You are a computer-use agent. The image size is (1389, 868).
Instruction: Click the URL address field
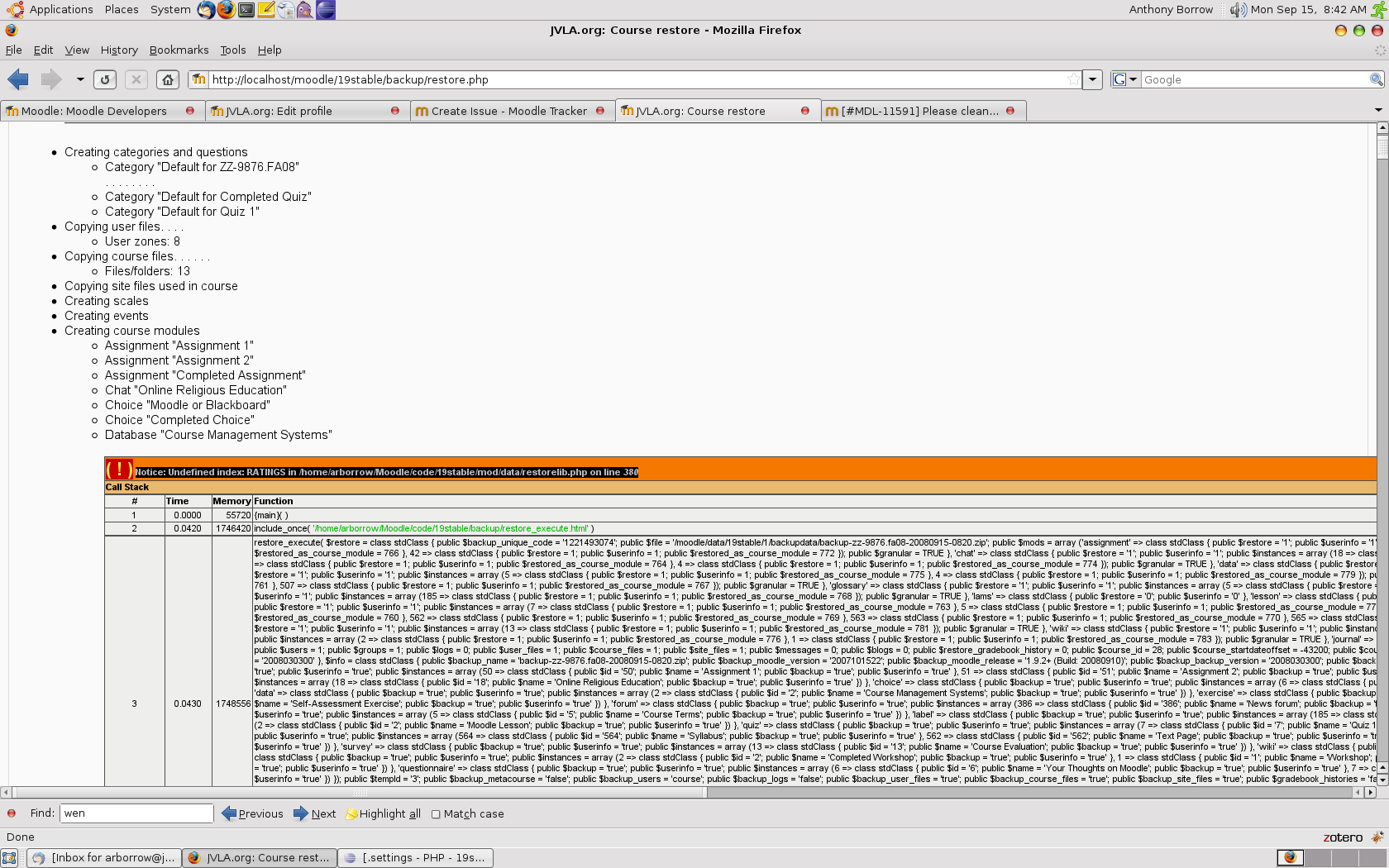pos(637,79)
